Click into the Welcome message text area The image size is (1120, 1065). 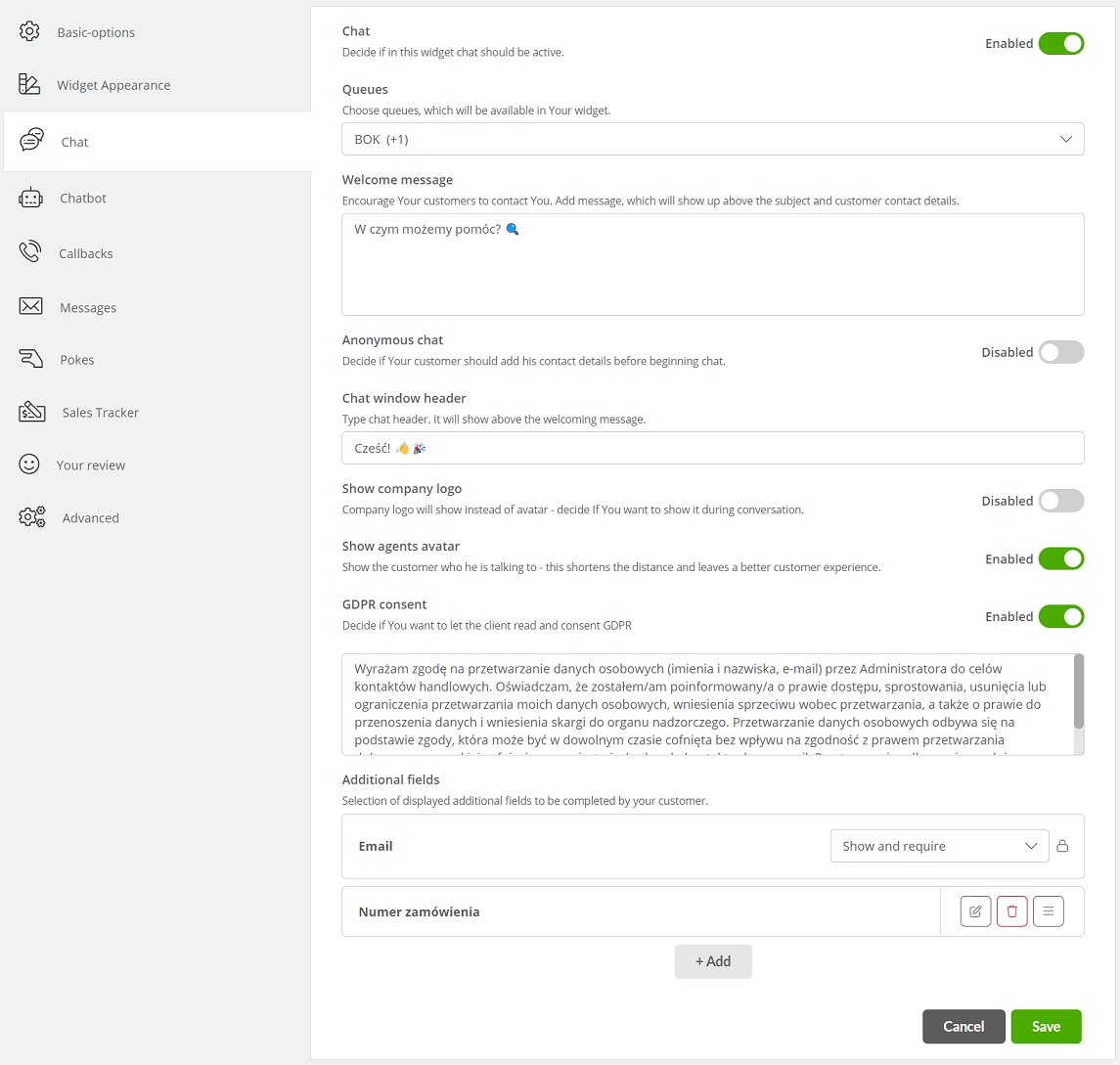click(713, 264)
